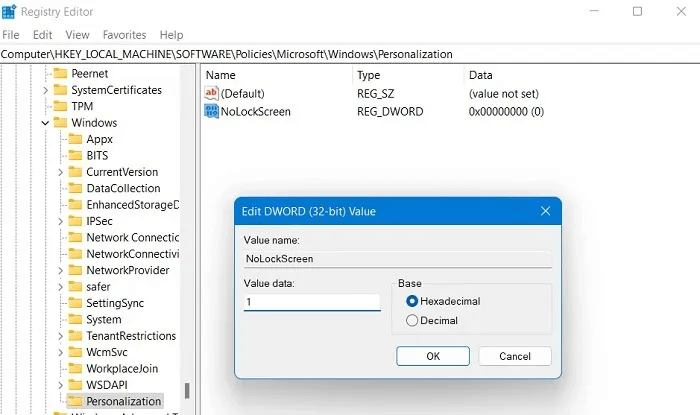Click the Registry Editor app icon in title bar
The image size is (700, 415).
(8, 12)
